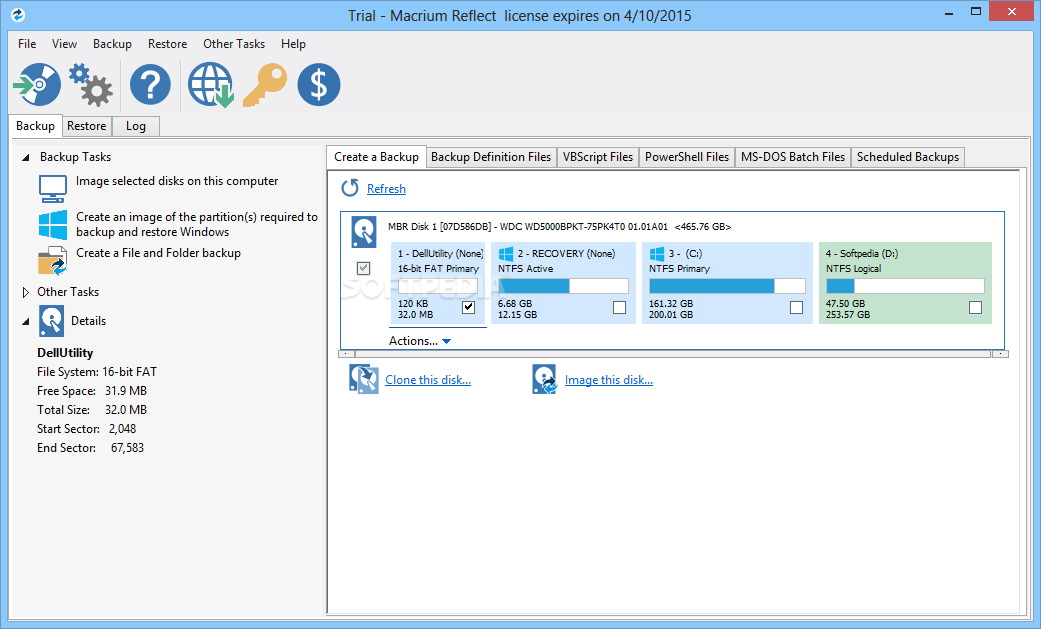Click the help question mark icon
The width and height of the screenshot is (1041, 629).
point(150,84)
